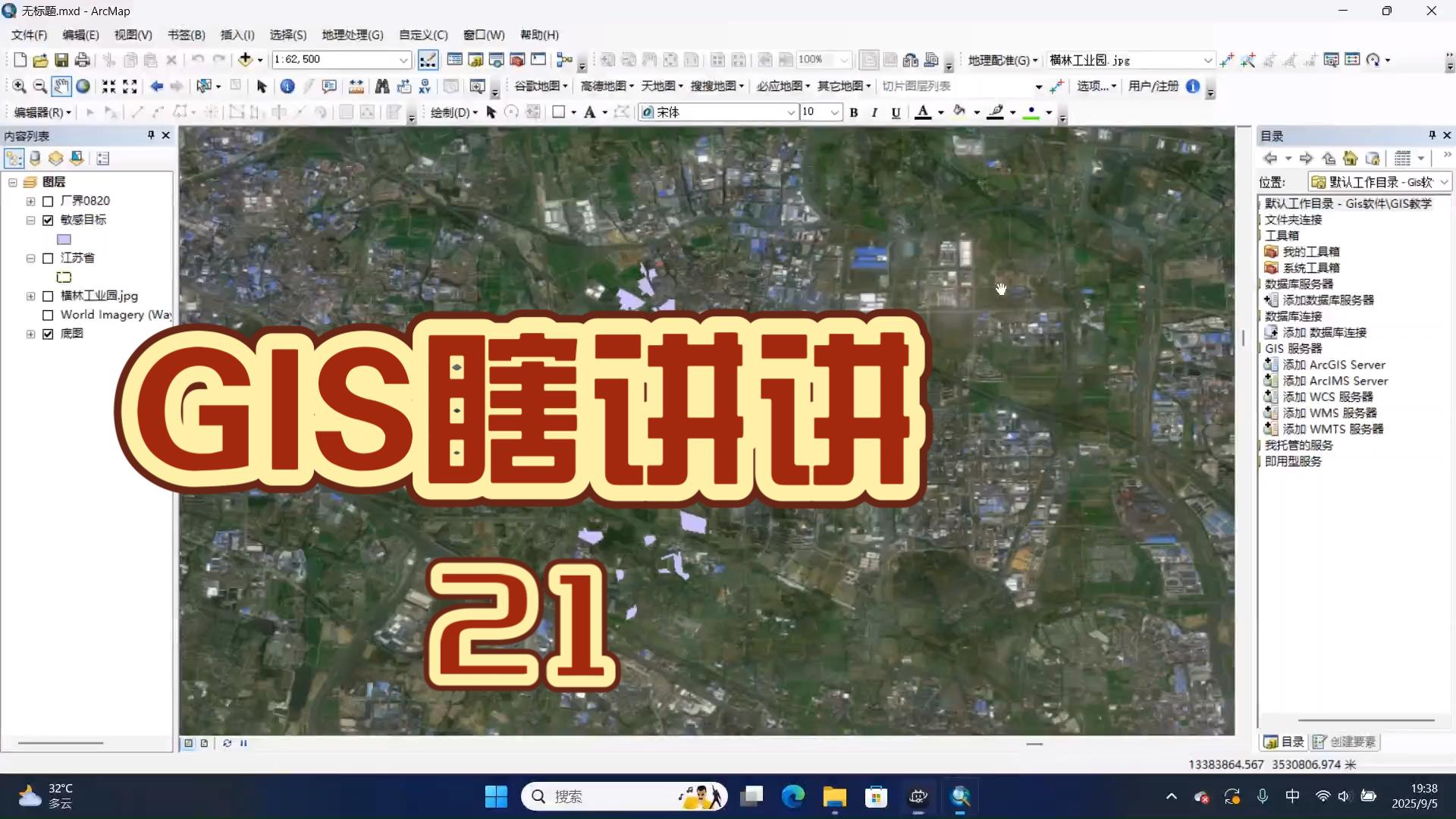Image resolution: width=1456 pixels, height=819 pixels.
Task: Select the Go To XY tool
Action: (x=425, y=86)
